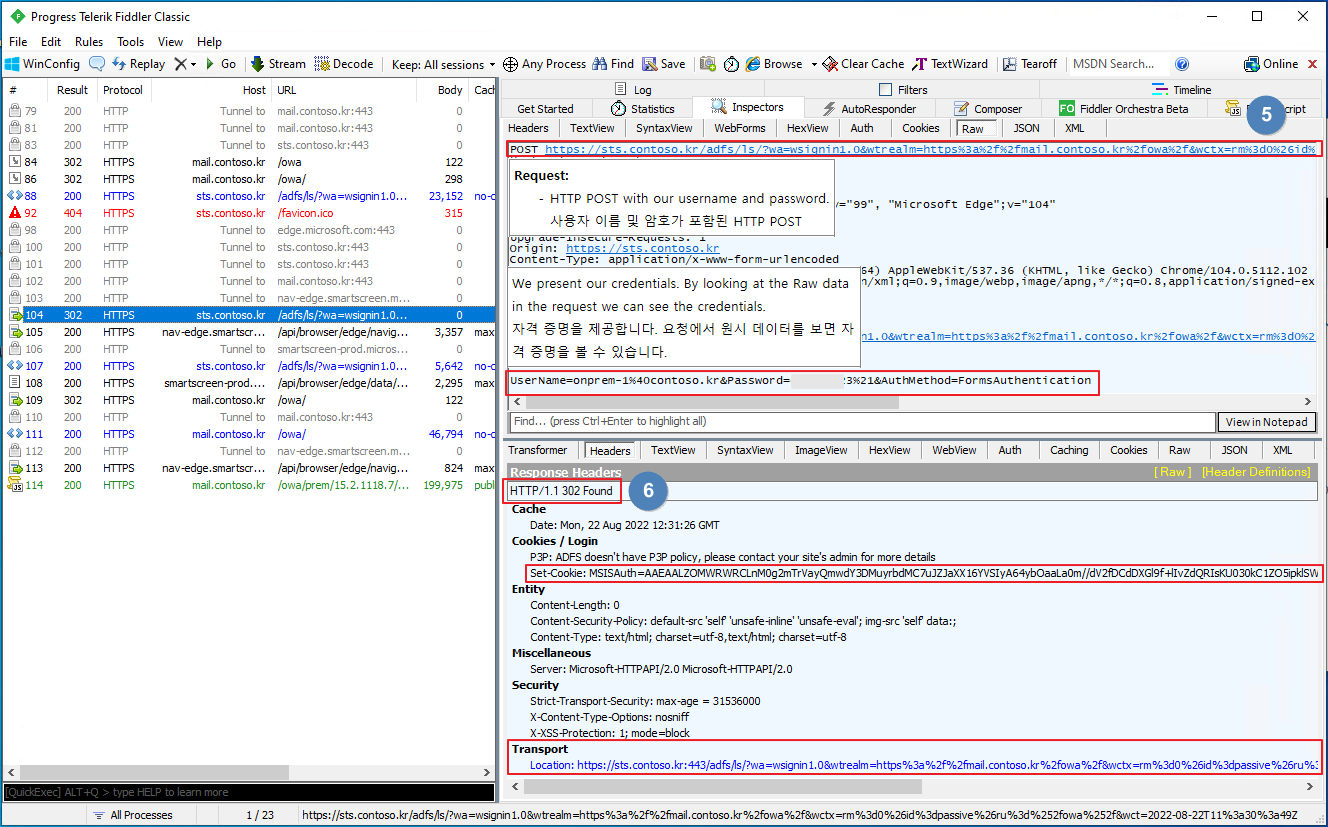Image resolution: width=1328 pixels, height=827 pixels.
Task: Open Find with the binoculars icon
Action: point(613,64)
